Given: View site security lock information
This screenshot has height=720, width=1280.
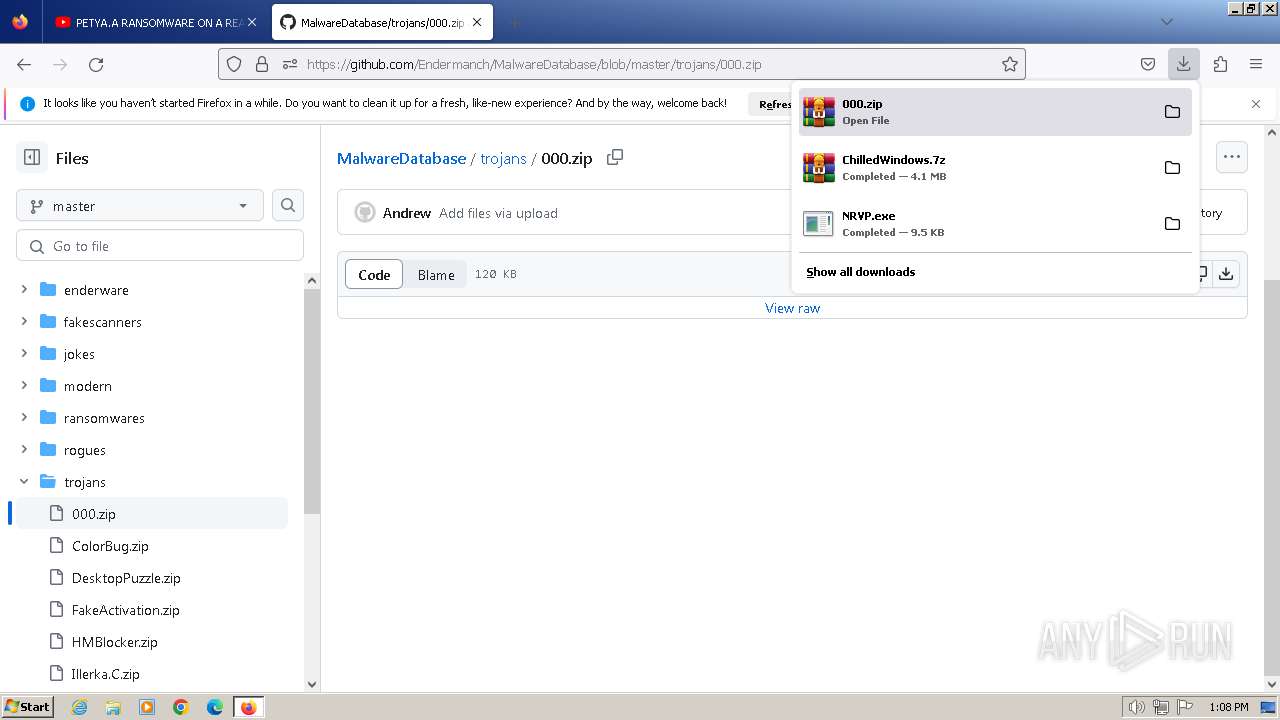Looking at the screenshot, I should (262, 64).
